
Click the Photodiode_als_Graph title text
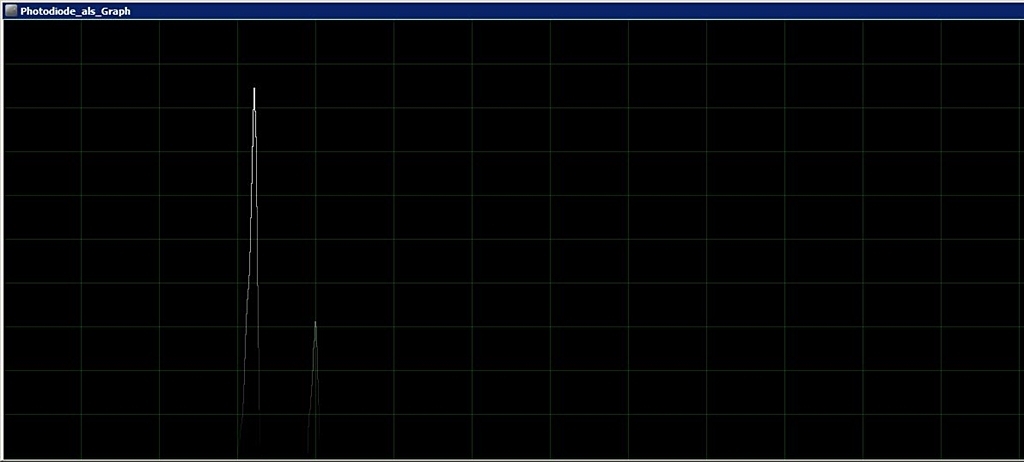coord(75,11)
